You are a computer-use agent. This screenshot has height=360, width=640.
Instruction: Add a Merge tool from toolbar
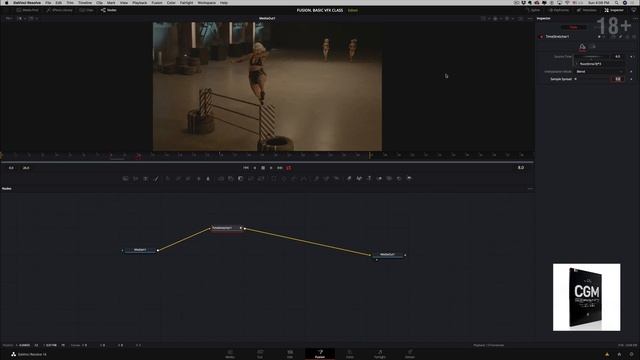[x=220, y=179]
